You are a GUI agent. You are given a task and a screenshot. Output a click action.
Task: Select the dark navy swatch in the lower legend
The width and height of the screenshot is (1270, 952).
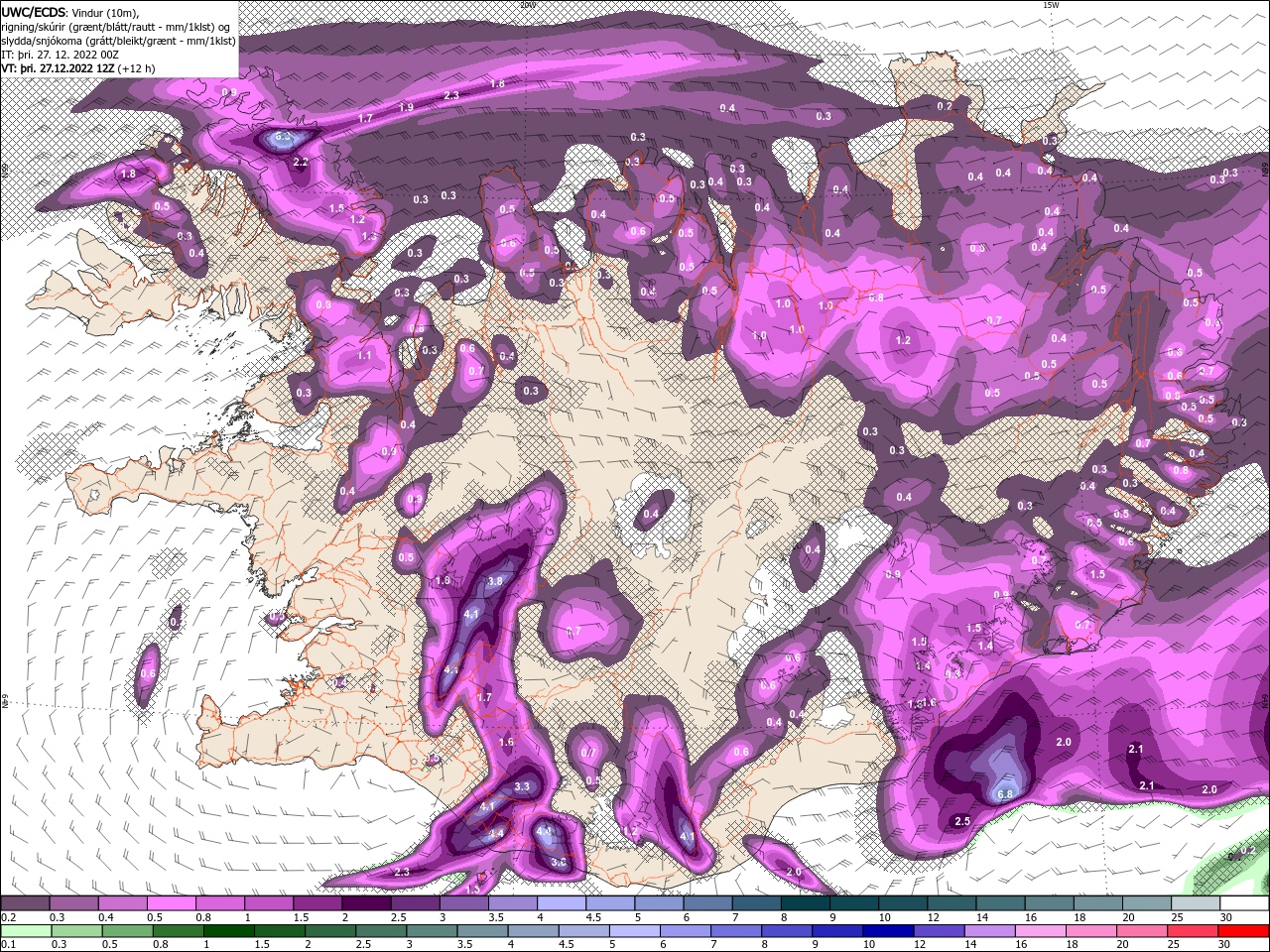(887, 931)
